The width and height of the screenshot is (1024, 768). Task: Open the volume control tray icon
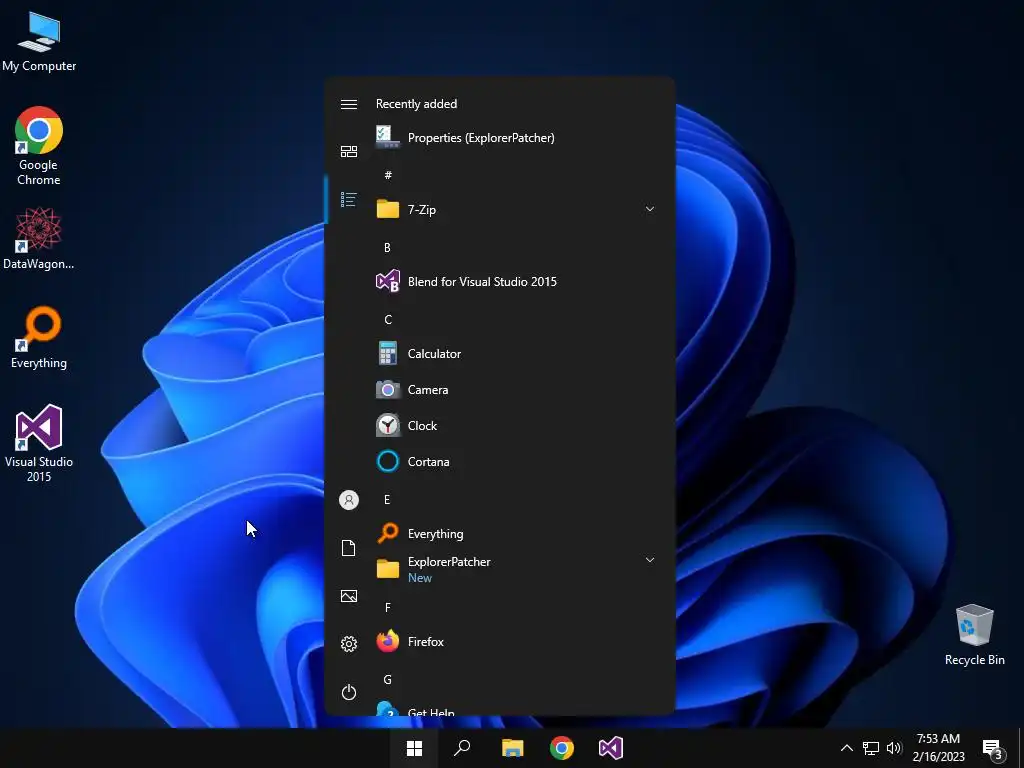(x=894, y=748)
